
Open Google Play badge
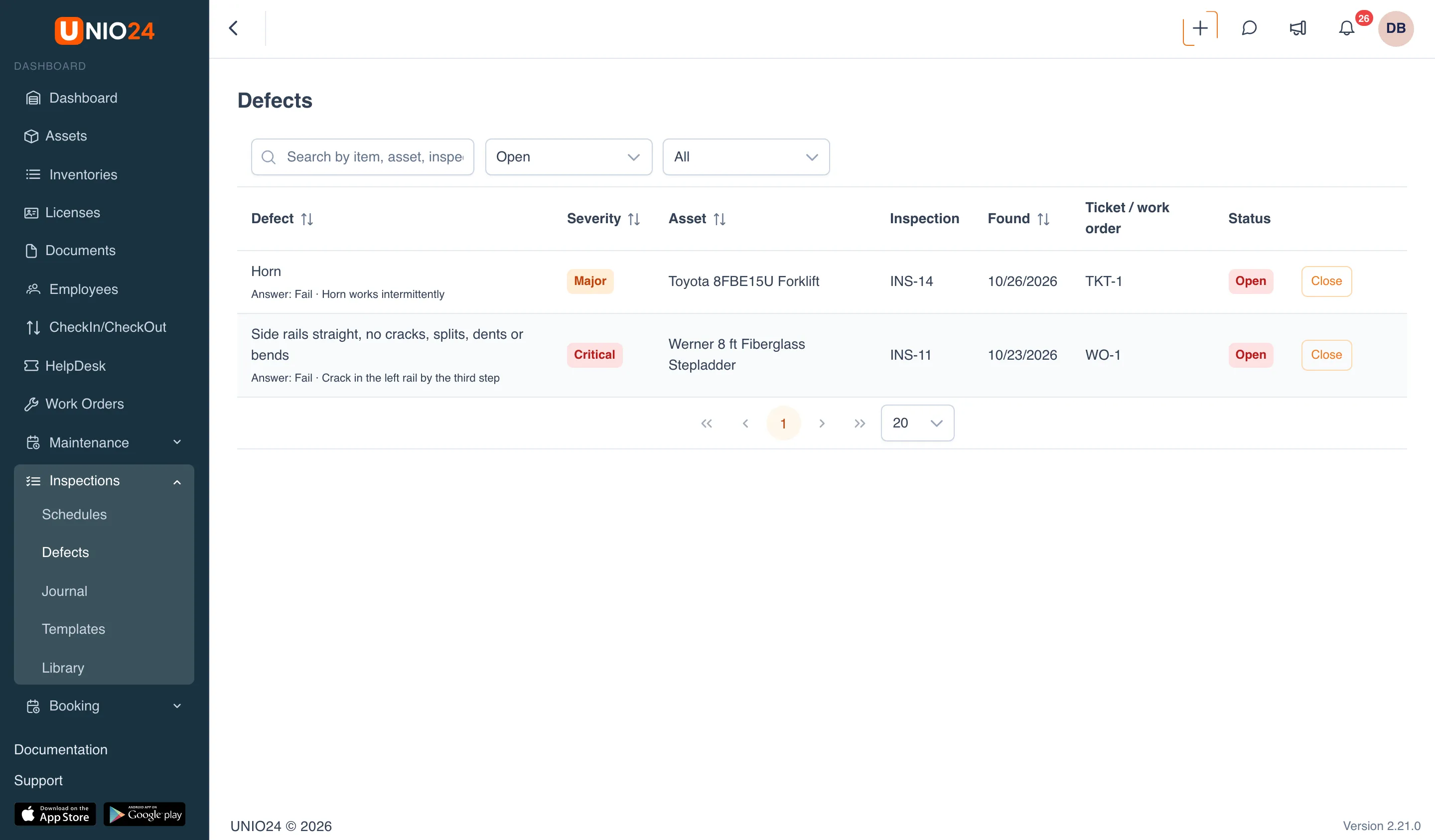point(144,814)
